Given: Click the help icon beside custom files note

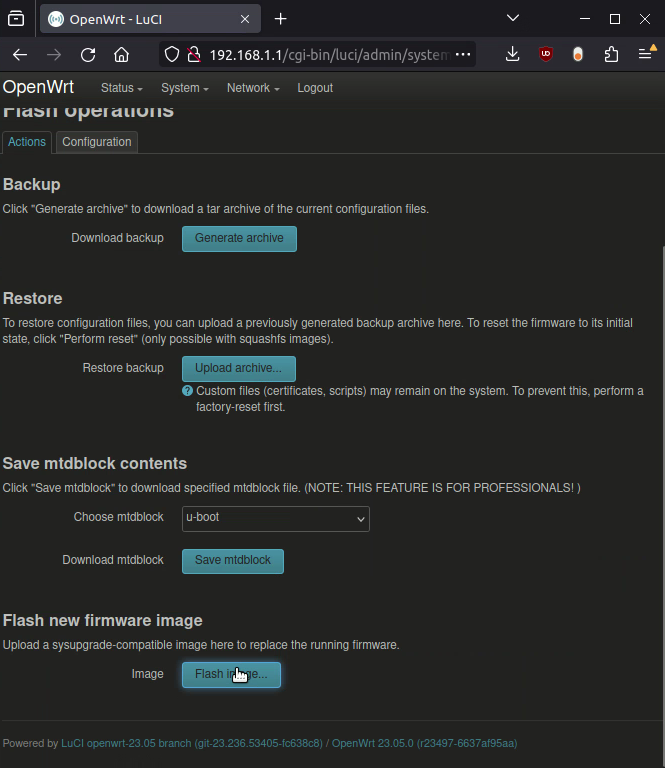Looking at the screenshot, I should tap(187, 391).
